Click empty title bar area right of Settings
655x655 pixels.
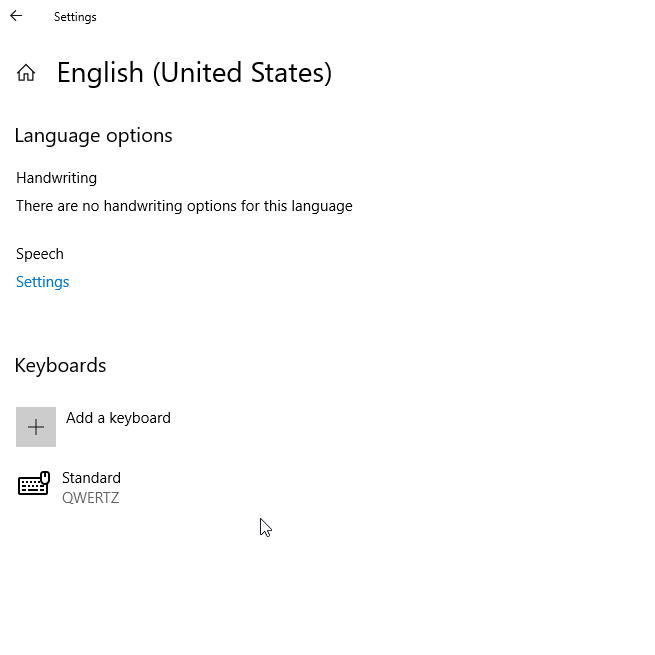pos(350,17)
